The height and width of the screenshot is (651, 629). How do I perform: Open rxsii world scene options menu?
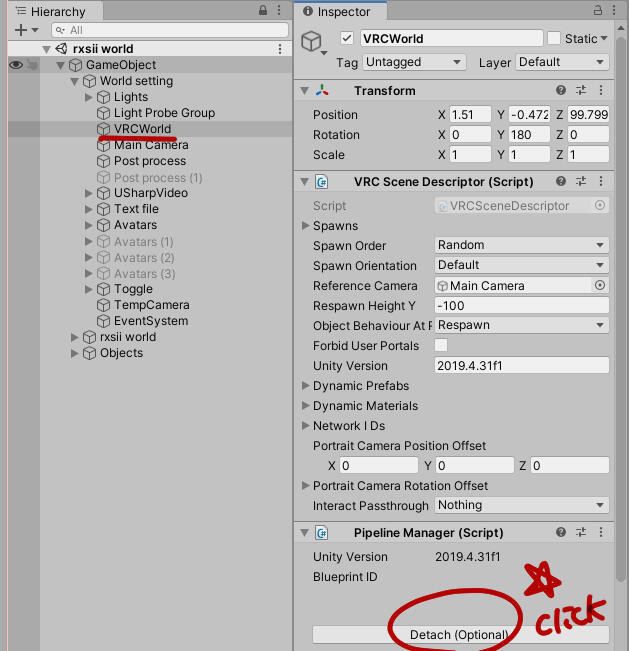click(280, 49)
